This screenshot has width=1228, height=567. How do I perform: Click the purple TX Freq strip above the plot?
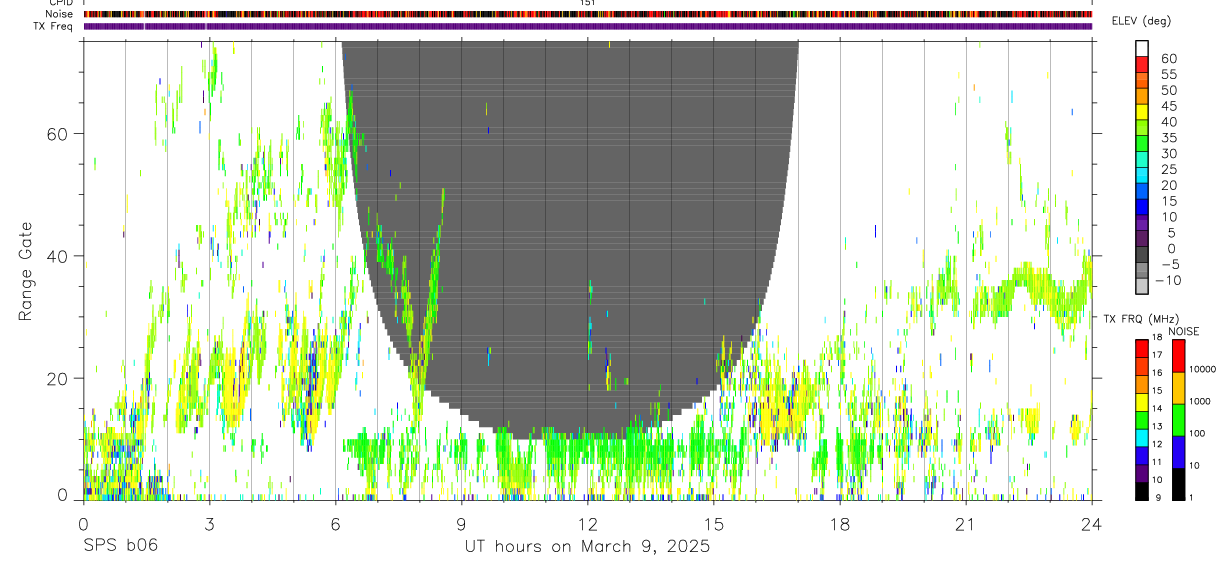[588, 26]
